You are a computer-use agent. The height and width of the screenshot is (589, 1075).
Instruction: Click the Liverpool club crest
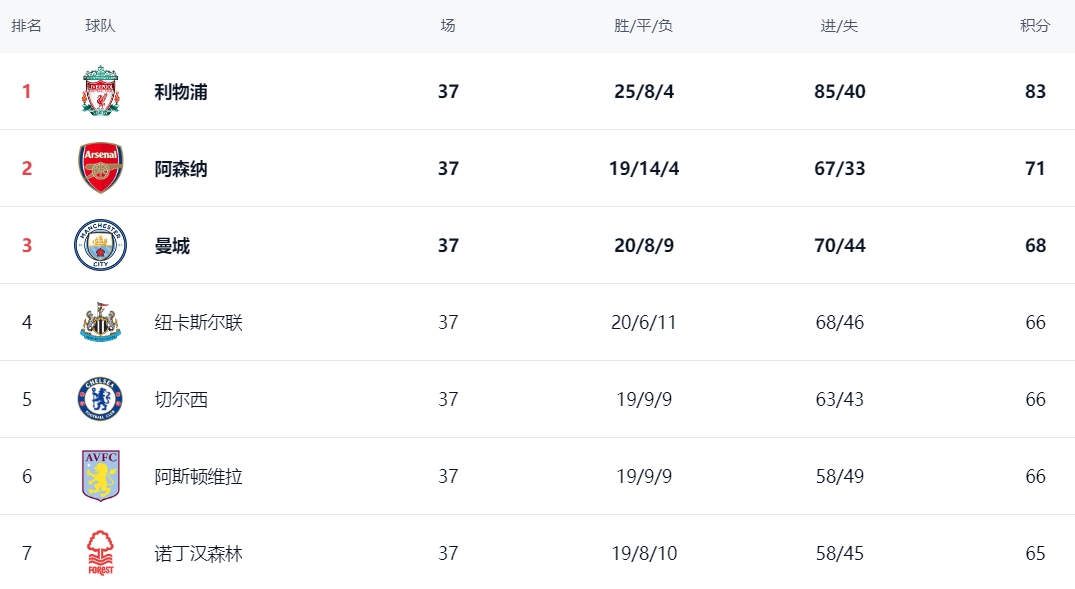coord(101,91)
